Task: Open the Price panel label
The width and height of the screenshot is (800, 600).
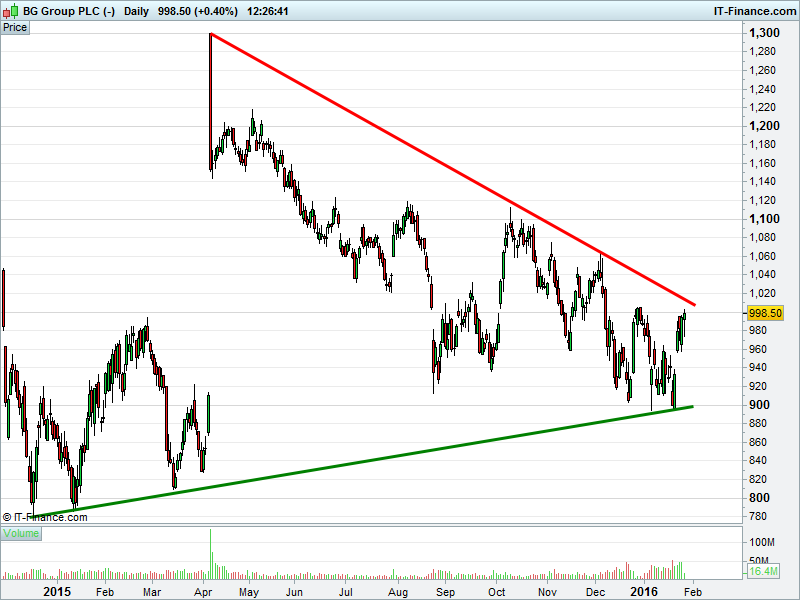Action: coord(15,27)
